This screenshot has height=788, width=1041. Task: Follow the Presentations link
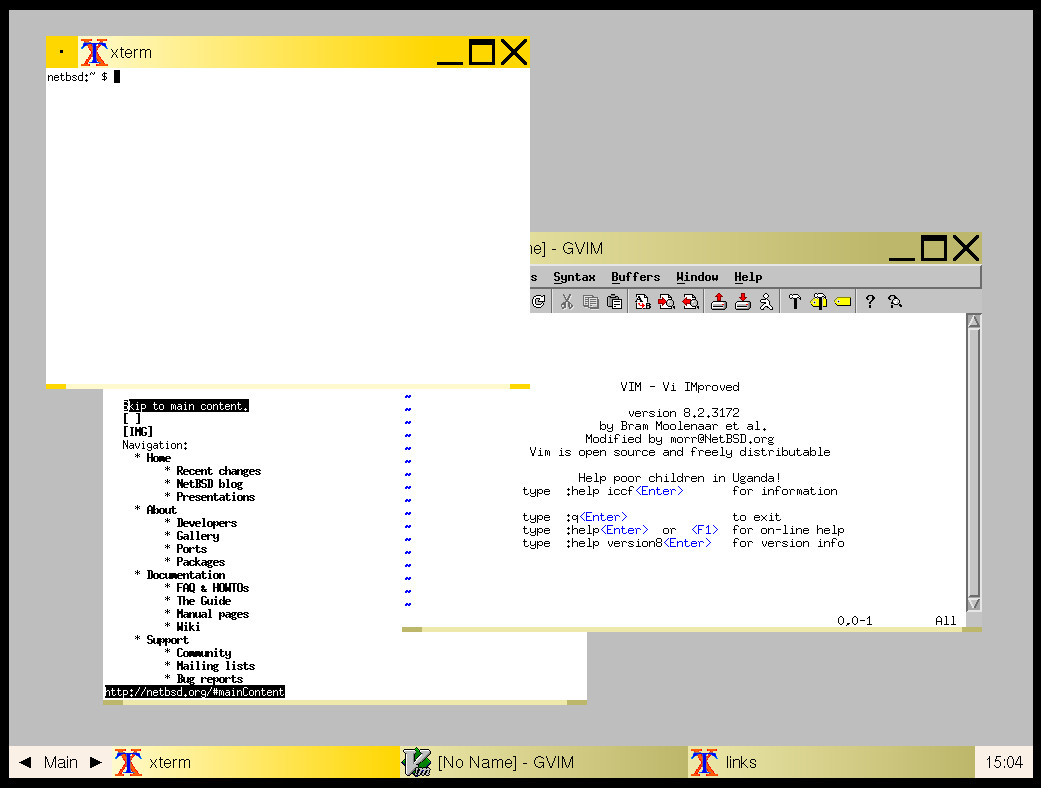click(216, 497)
